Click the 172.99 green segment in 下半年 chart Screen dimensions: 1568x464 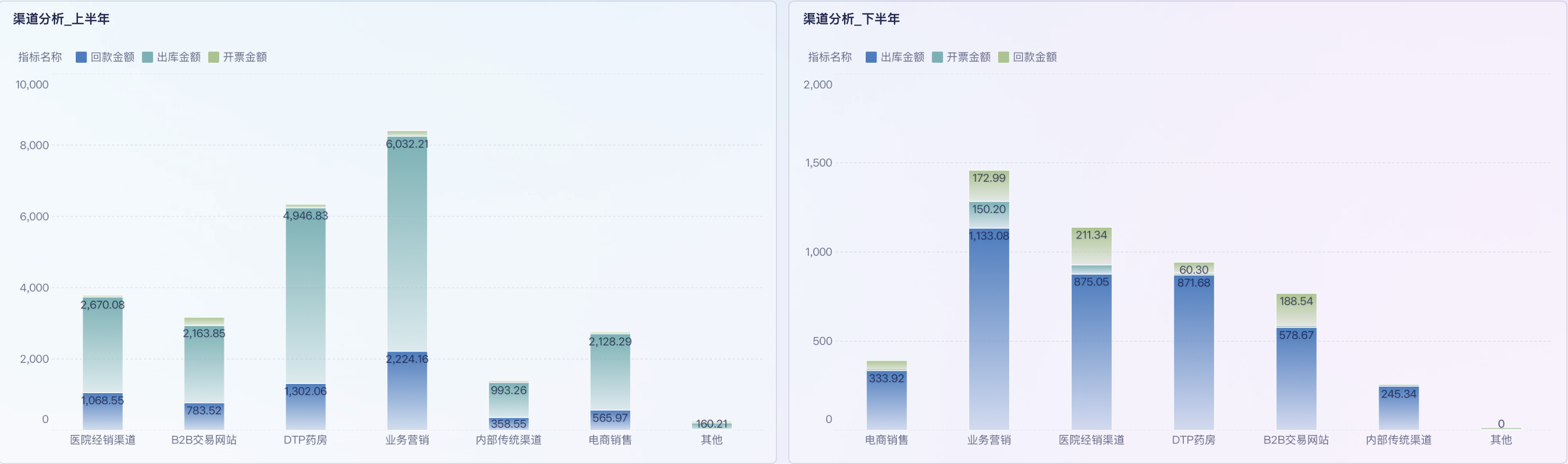(x=989, y=186)
